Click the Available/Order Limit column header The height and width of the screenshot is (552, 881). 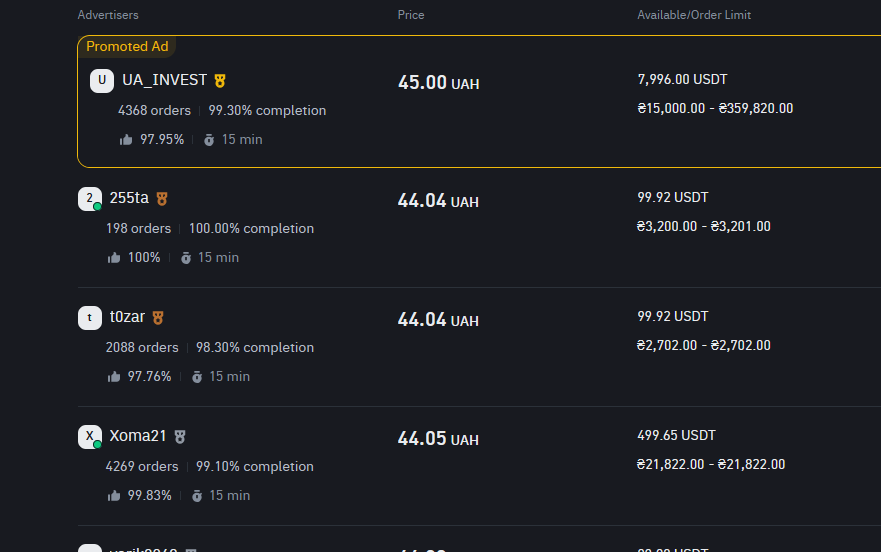pos(694,15)
